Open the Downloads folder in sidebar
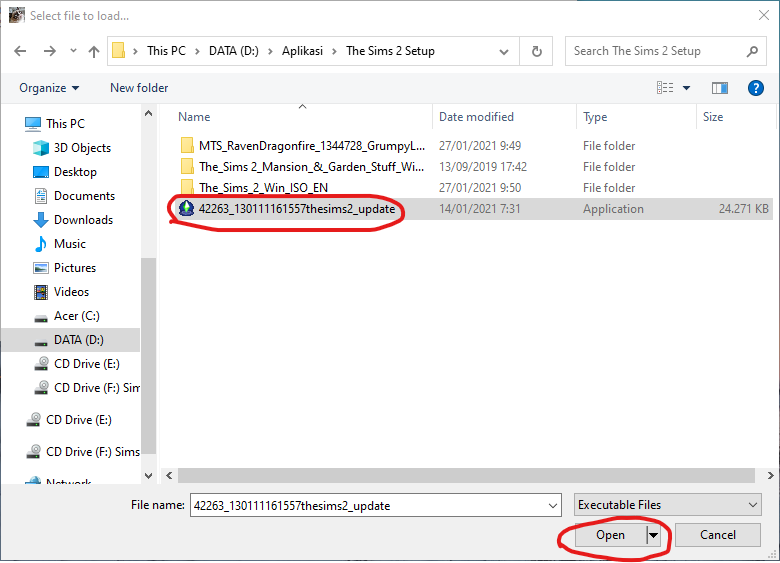This screenshot has width=780, height=563. (x=82, y=220)
